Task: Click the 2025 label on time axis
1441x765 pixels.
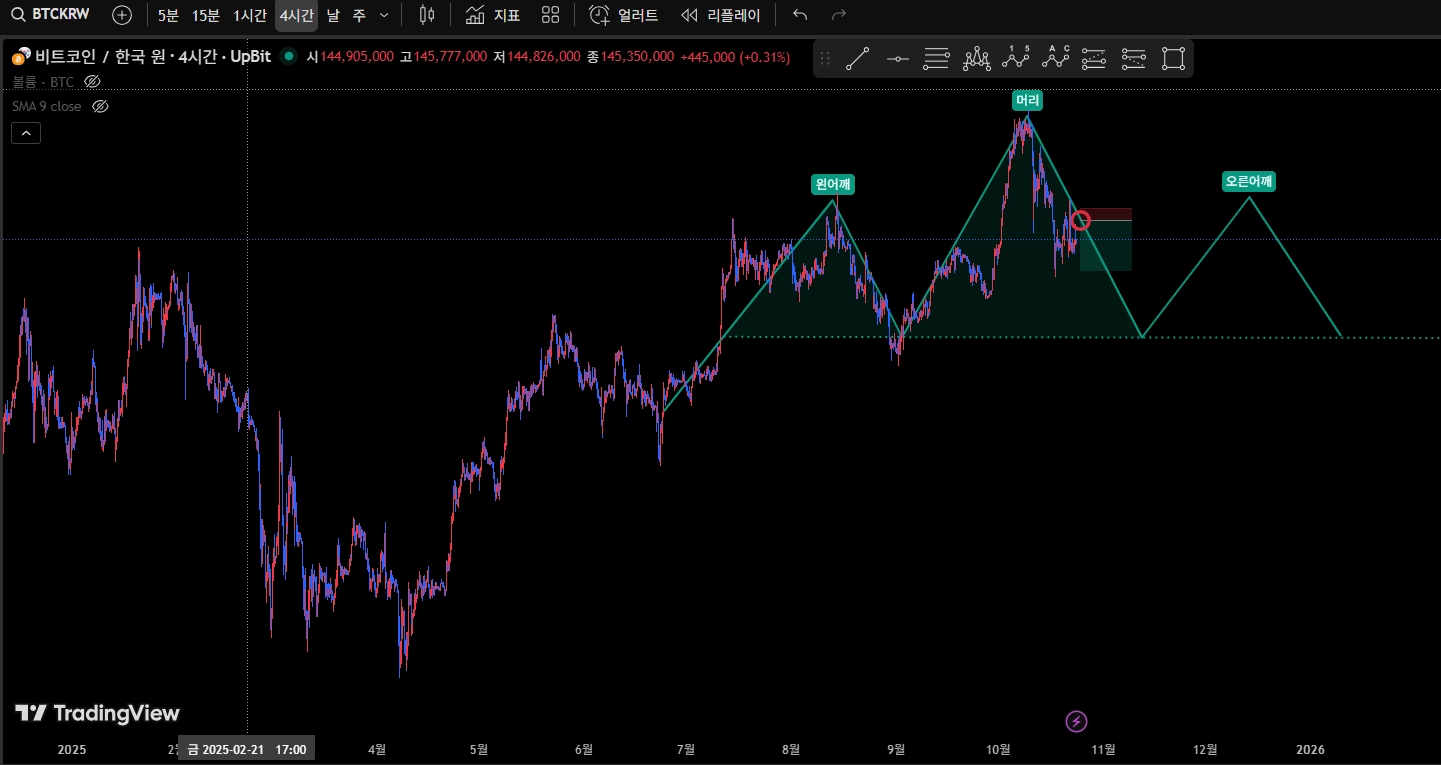Action: click(x=72, y=749)
